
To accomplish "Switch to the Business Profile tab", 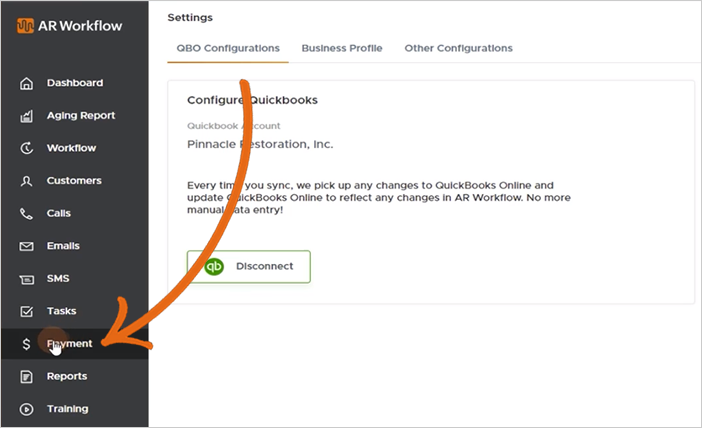I will click(342, 48).
